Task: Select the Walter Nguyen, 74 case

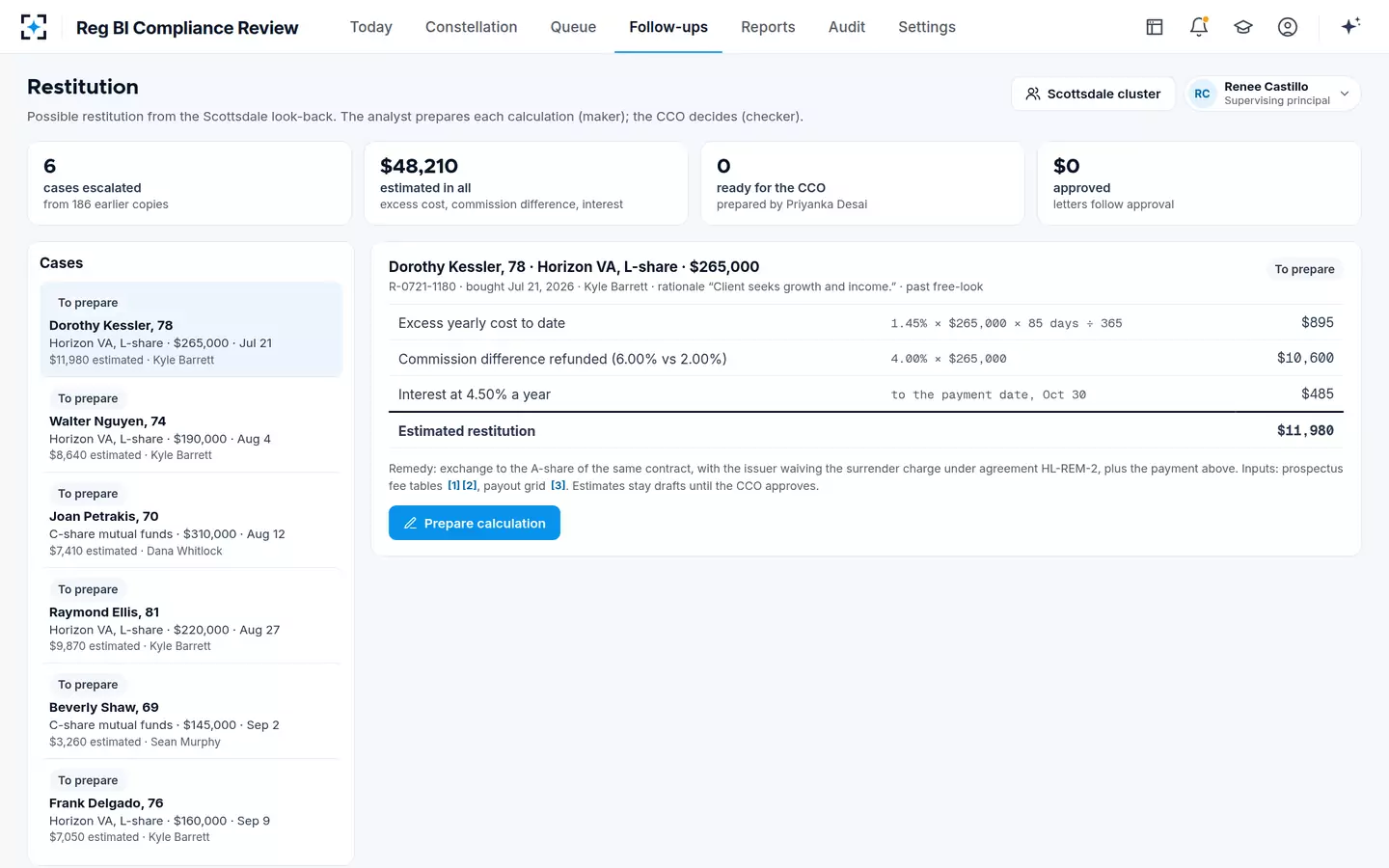Action: (x=191, y=425)
